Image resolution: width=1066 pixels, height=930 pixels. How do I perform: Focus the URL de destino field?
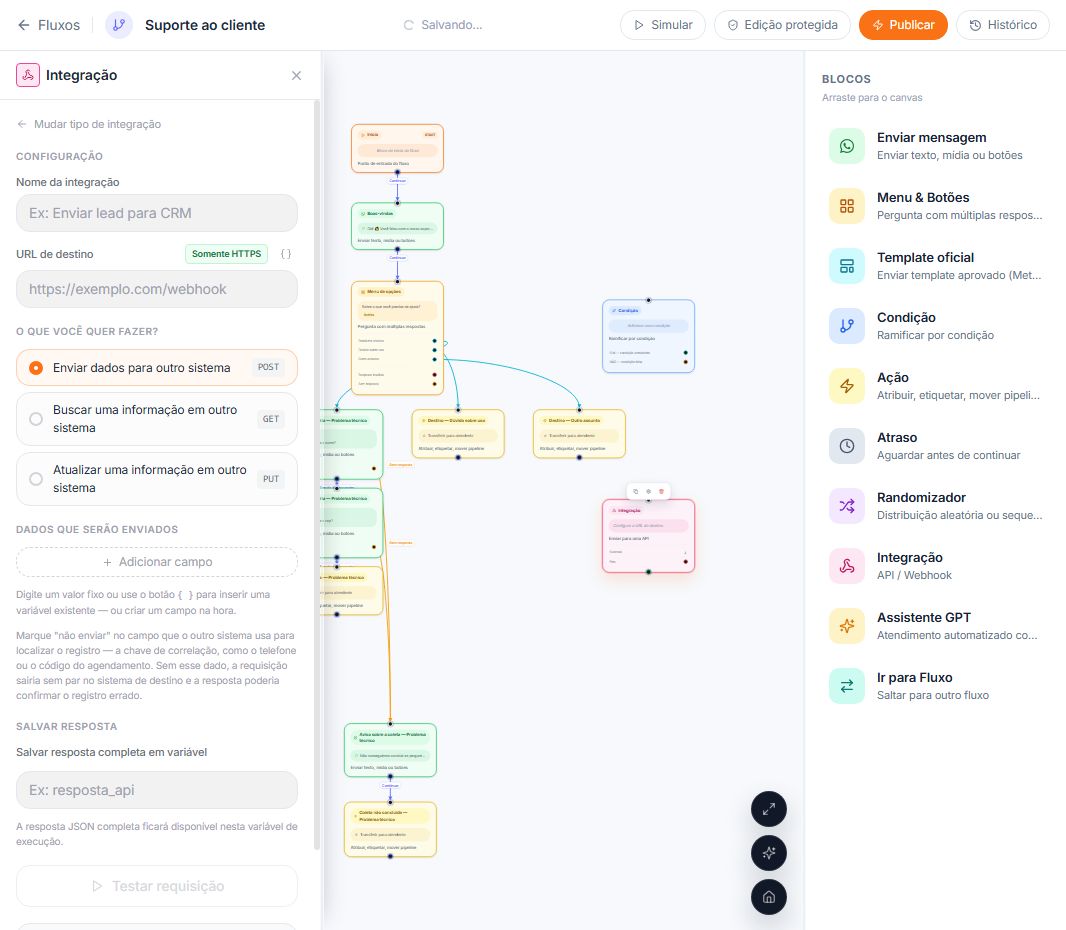pyautogui.click(x=157, y=290)
